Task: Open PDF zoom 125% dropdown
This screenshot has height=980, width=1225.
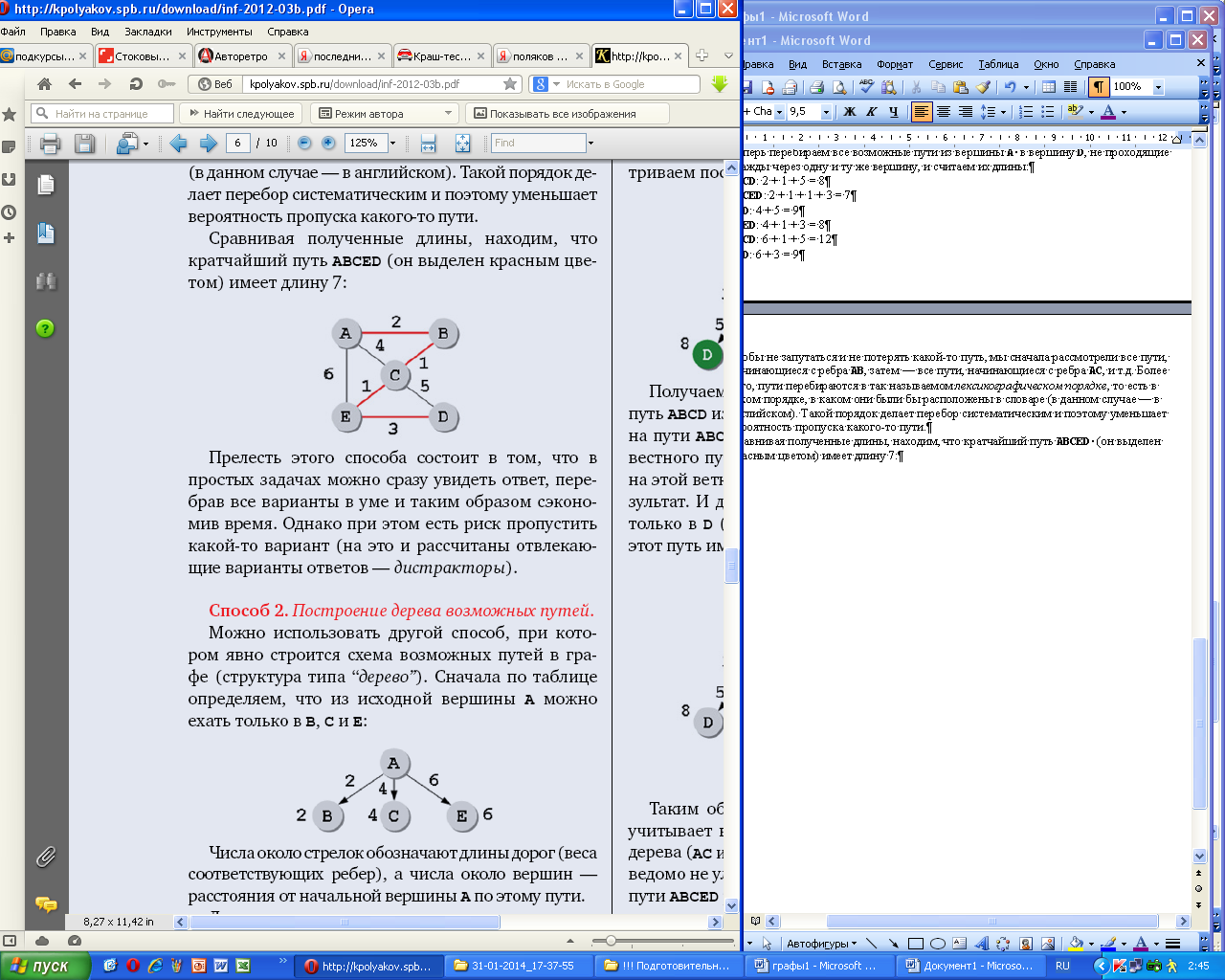Action: click(394, 144)
